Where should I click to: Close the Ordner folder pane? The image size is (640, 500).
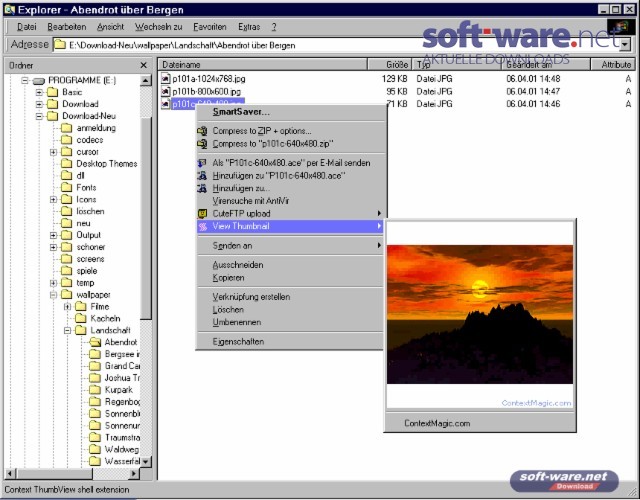click(x=143, y=65)
